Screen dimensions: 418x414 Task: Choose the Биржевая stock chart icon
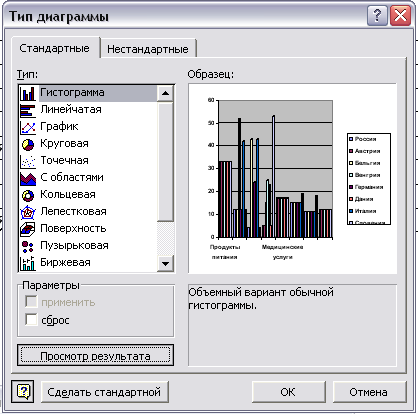point(28,263)
